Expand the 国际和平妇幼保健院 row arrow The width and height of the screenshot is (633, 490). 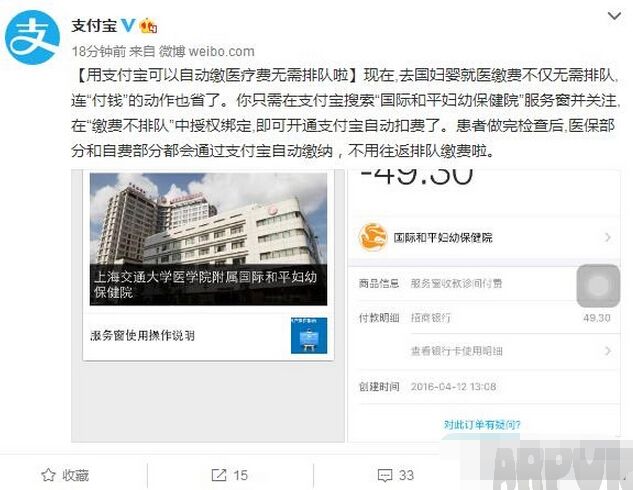(x=608, y=237)
